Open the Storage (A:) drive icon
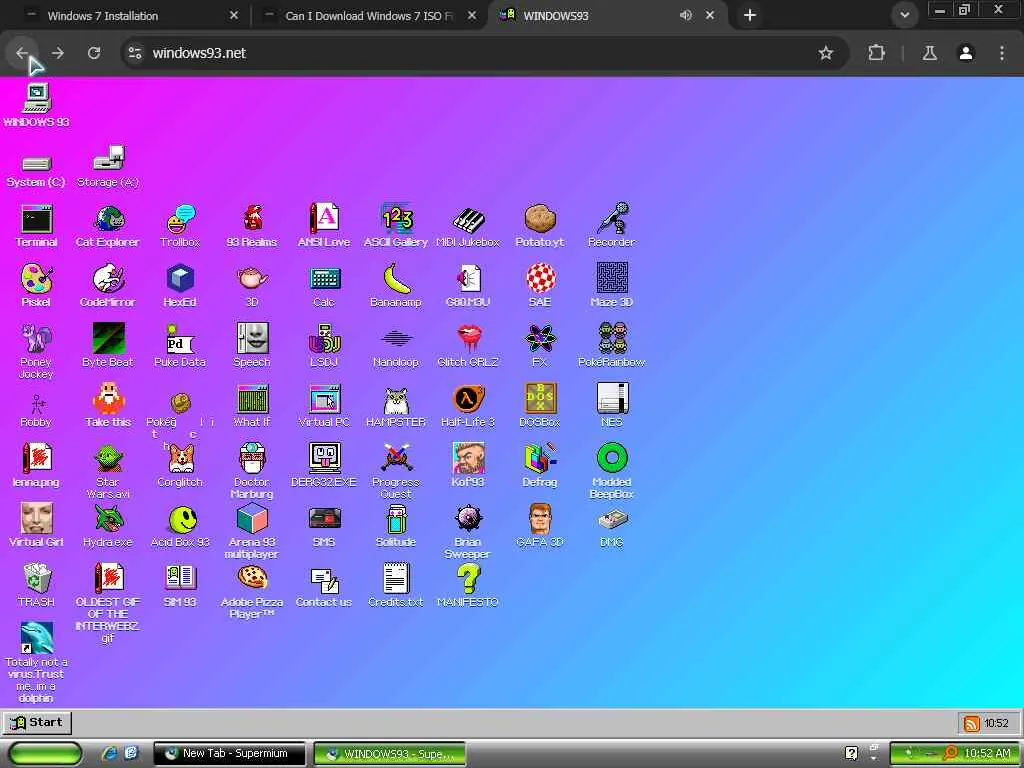 108,167
